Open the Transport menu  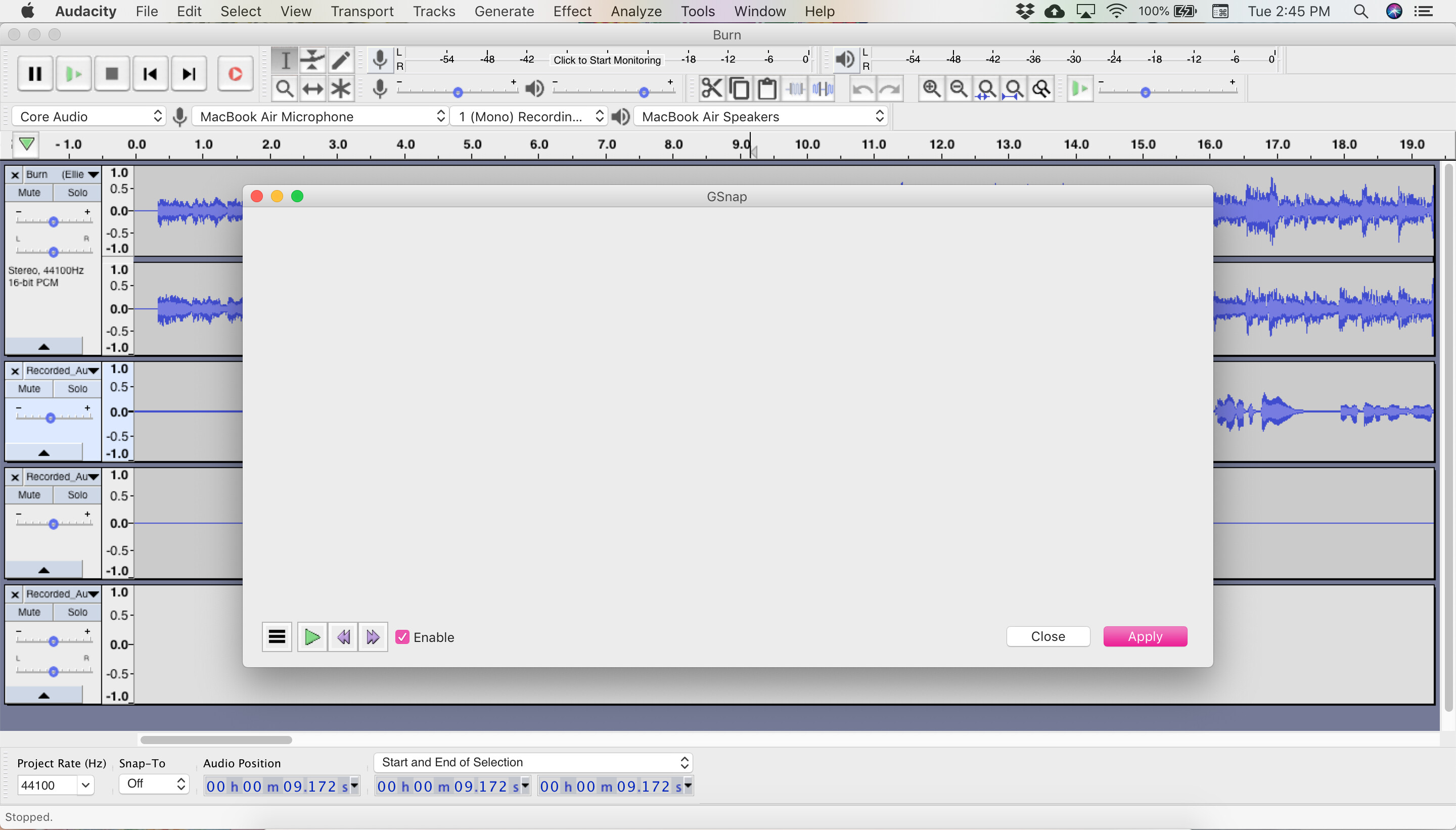[x=362, y=12]
